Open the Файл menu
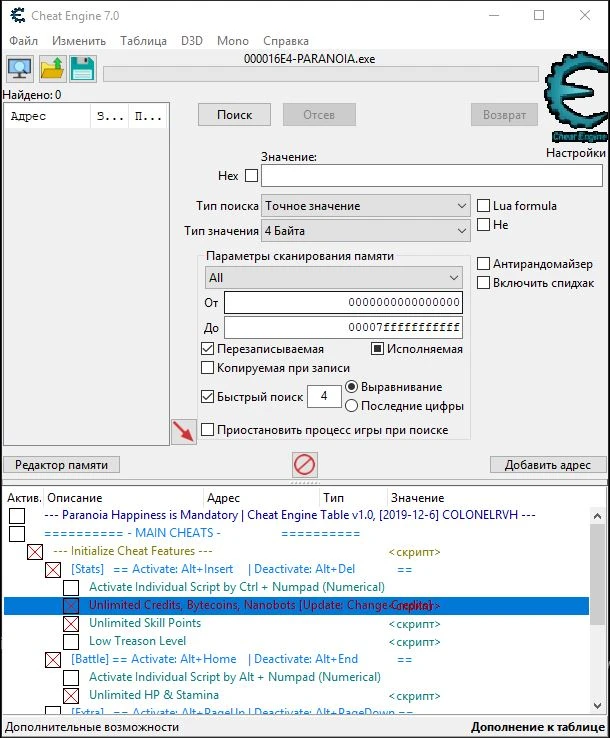Viewport: 610px width, 738px height. click(x=24, y=41)
